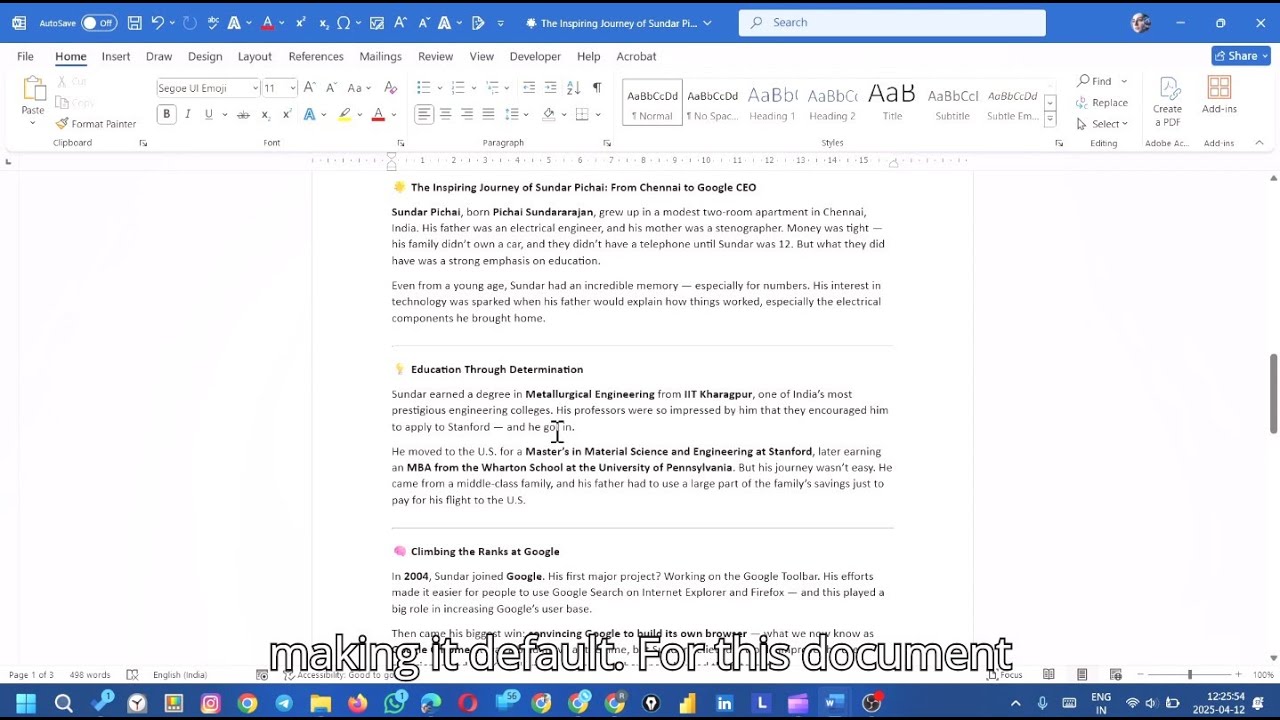Click the Share button
The width and height of the screenshot is (1280, 720).
[1241, 56]
